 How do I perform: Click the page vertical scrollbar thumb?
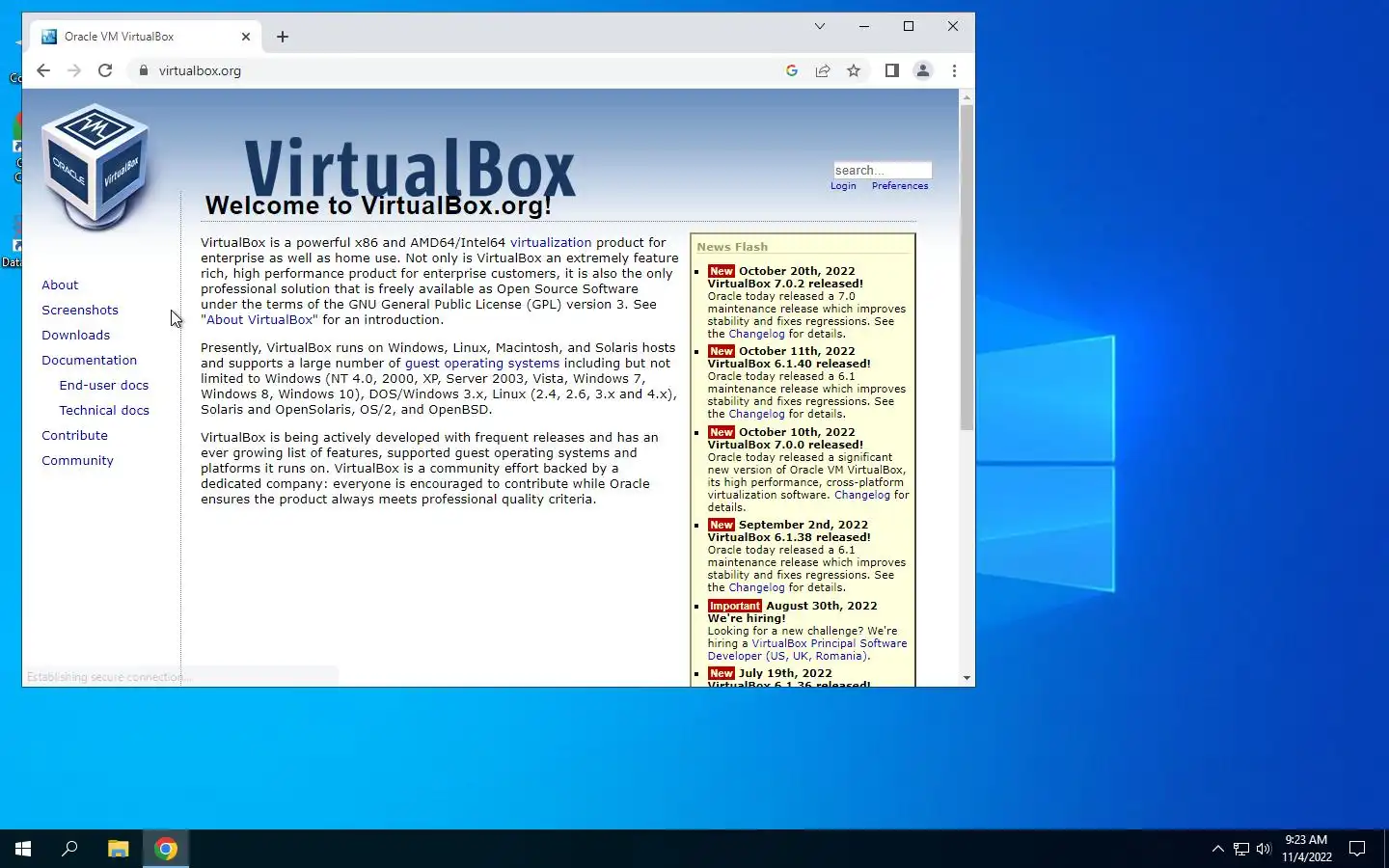pyautogui.click(x=967, y=267)
